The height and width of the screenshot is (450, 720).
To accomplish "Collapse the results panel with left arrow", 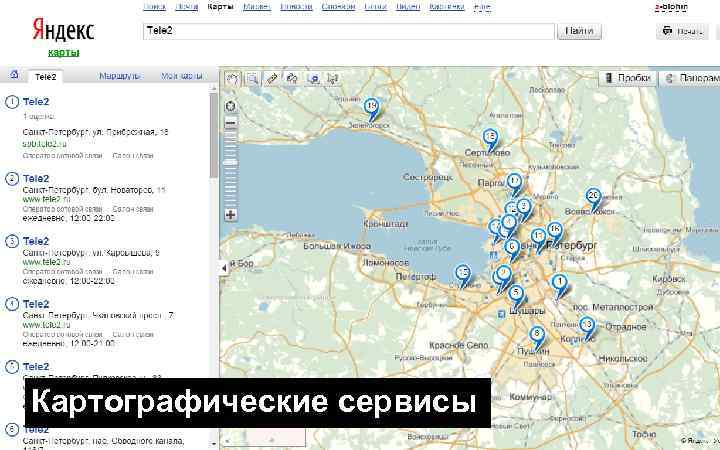I will pyautogui.click(x=224, y=268).
